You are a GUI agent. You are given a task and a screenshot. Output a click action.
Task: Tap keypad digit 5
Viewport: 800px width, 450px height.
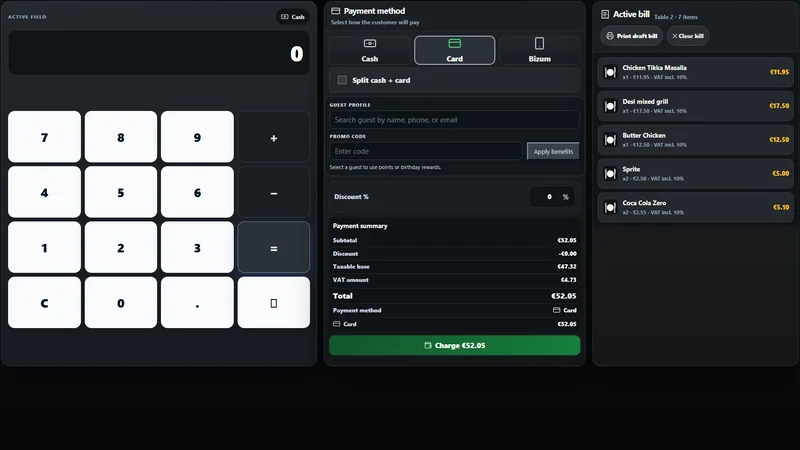click(121, 192)
